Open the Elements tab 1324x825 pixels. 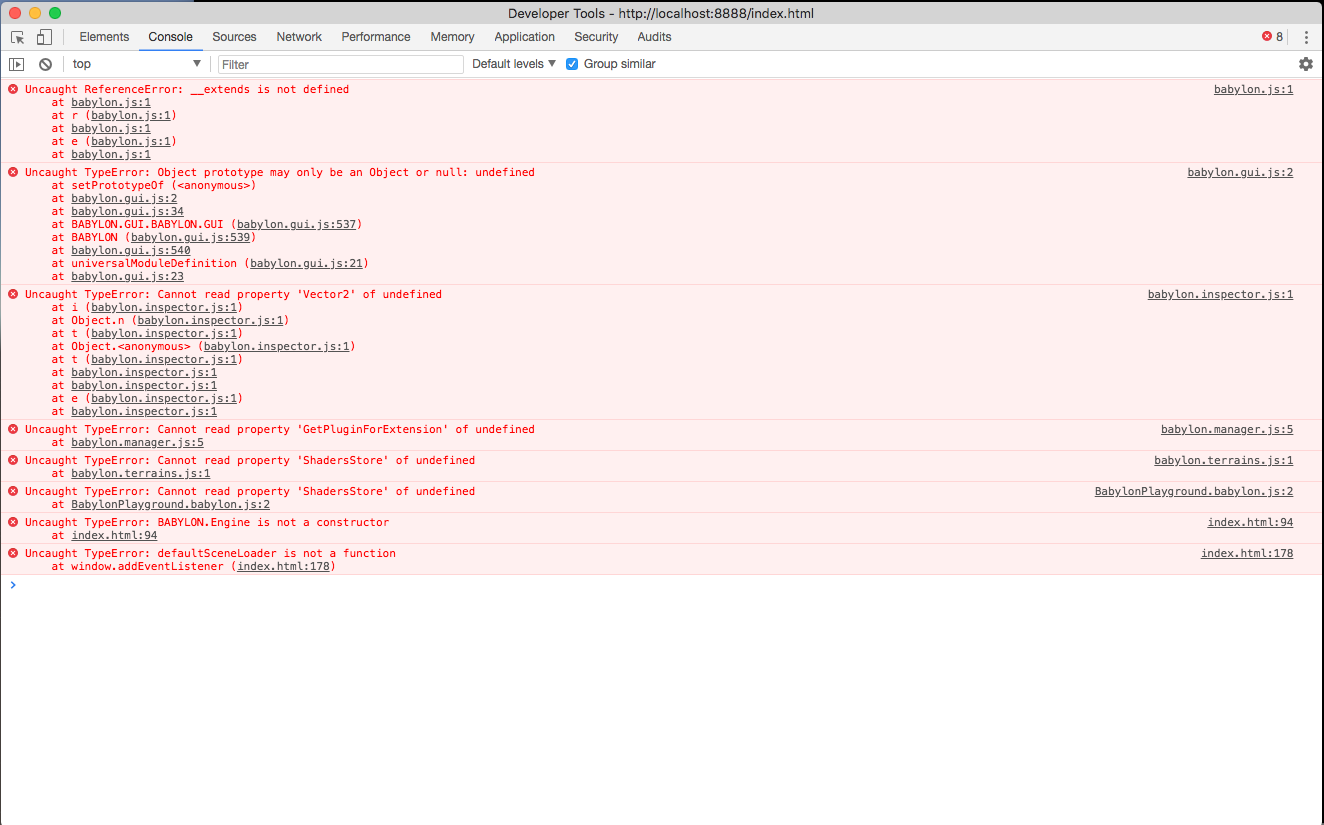pos(104,37)
